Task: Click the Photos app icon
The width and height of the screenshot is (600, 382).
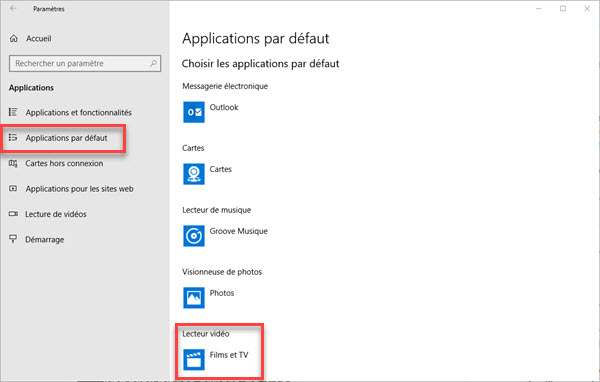Action: click(194, 297)
